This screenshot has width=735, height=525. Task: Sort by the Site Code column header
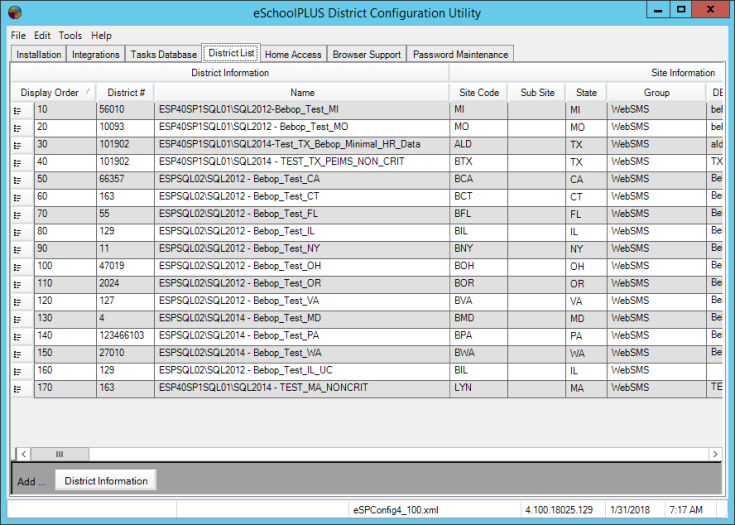pos(478,92)
